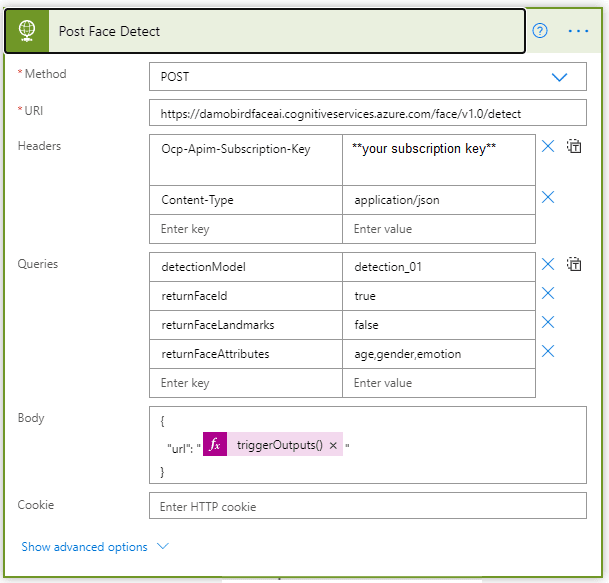This screenshot has height=583, width=609.
Task: Click the triggerOutputs() fx expression token
Action: 278,446
